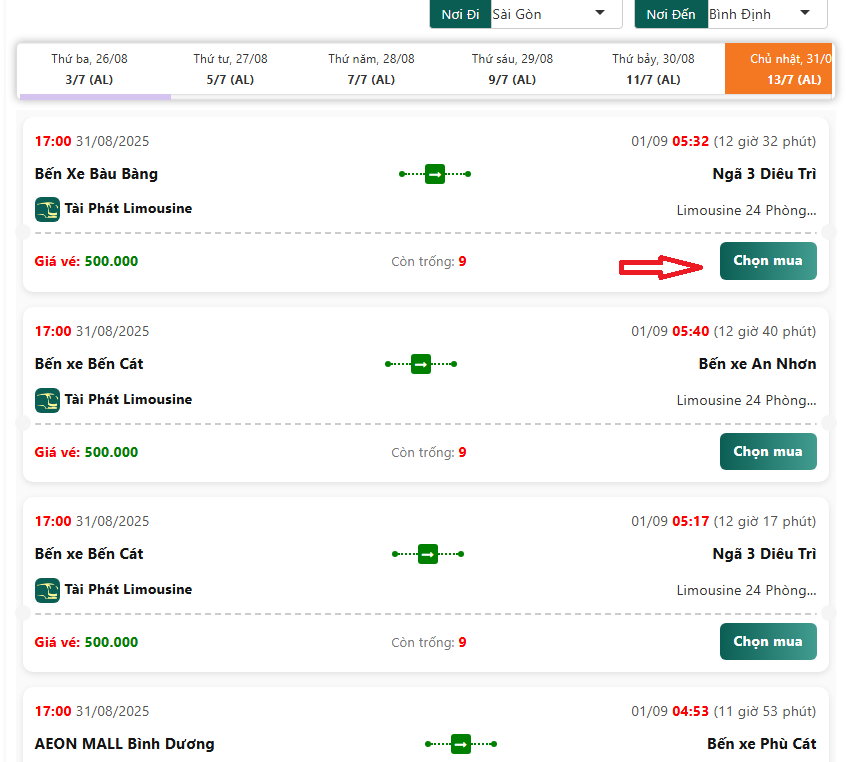Image resolution: width=846 pixels, height=762 pixels.
Task: Select the Thứ tư, 27/08 date tab
Action: (230, 69)
